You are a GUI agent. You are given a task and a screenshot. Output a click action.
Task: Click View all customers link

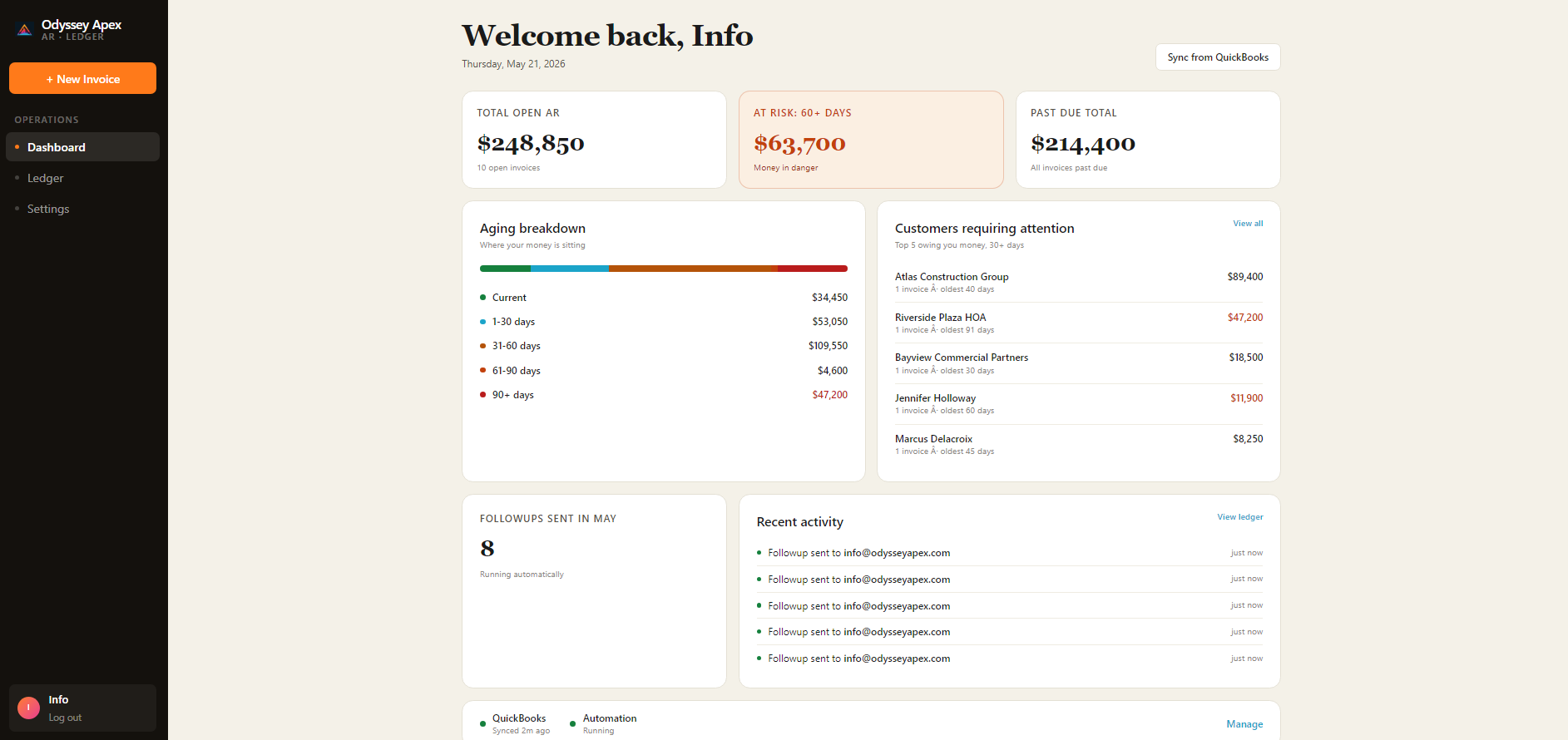pyautogui.click(x=1248, y=224)
